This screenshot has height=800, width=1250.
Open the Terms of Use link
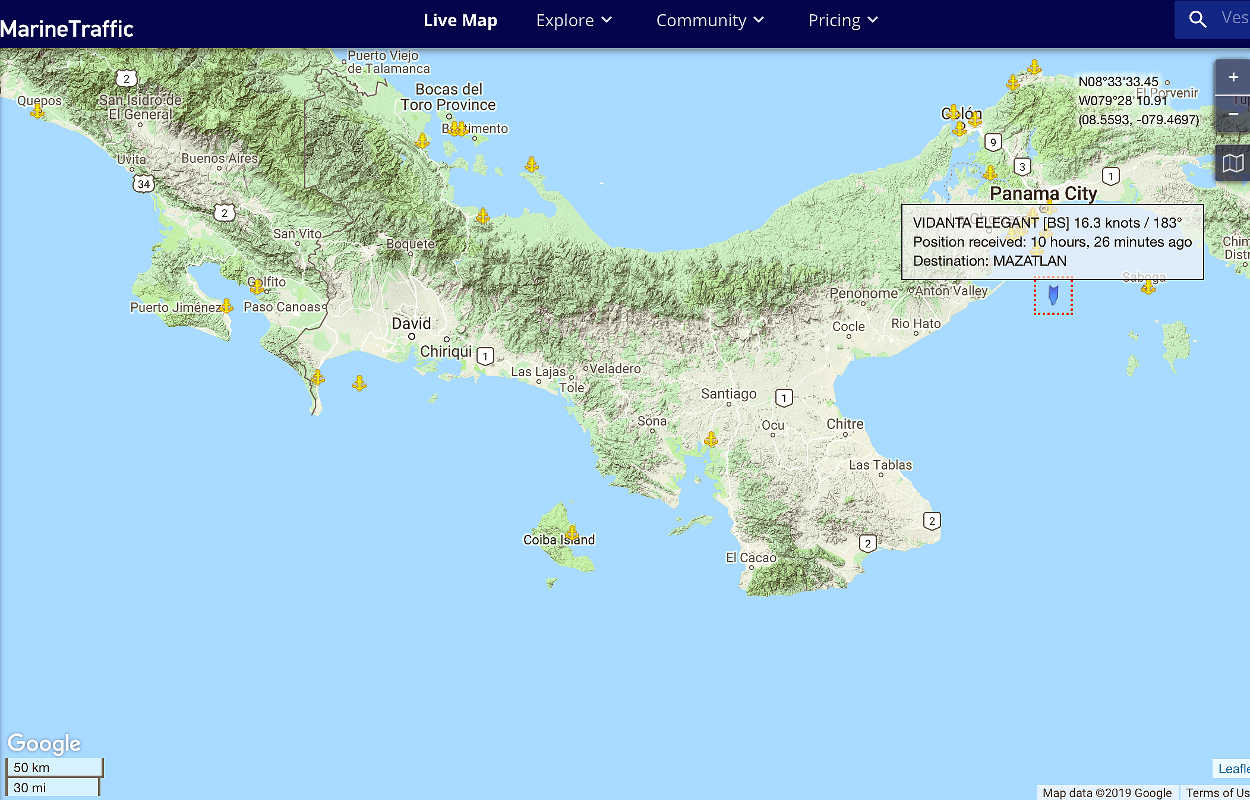[1217, 793]
